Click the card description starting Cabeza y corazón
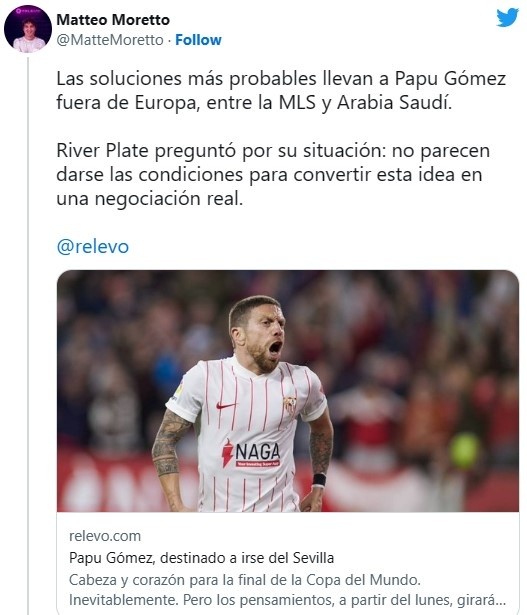Screen dimensions: 527x615 point(287,590)
